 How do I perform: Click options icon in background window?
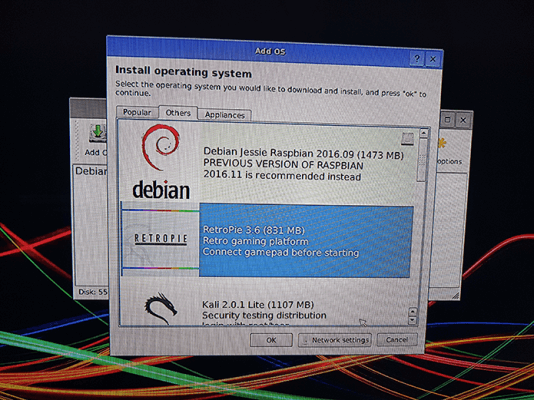[x=442, y=143]
